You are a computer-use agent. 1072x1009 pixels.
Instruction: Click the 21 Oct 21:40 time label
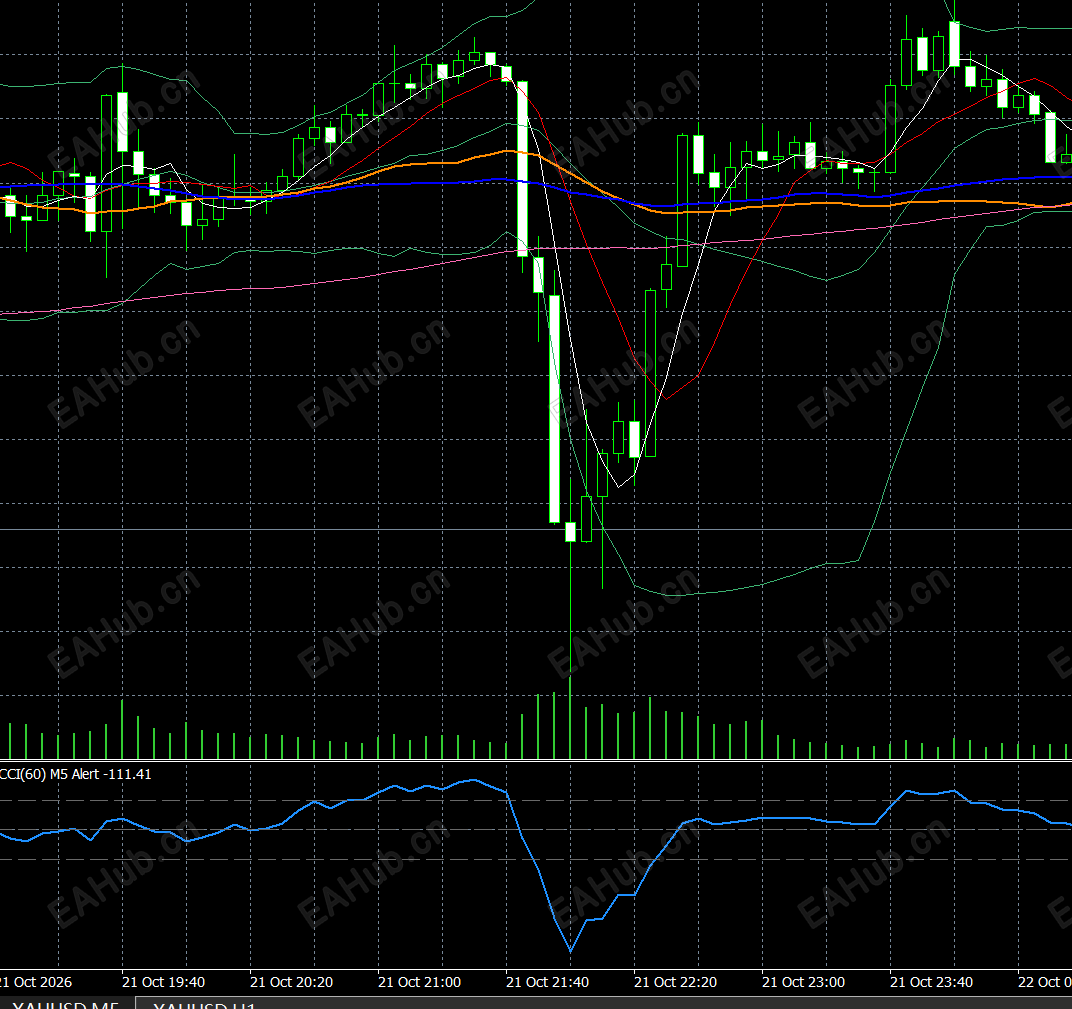[547, 982]
